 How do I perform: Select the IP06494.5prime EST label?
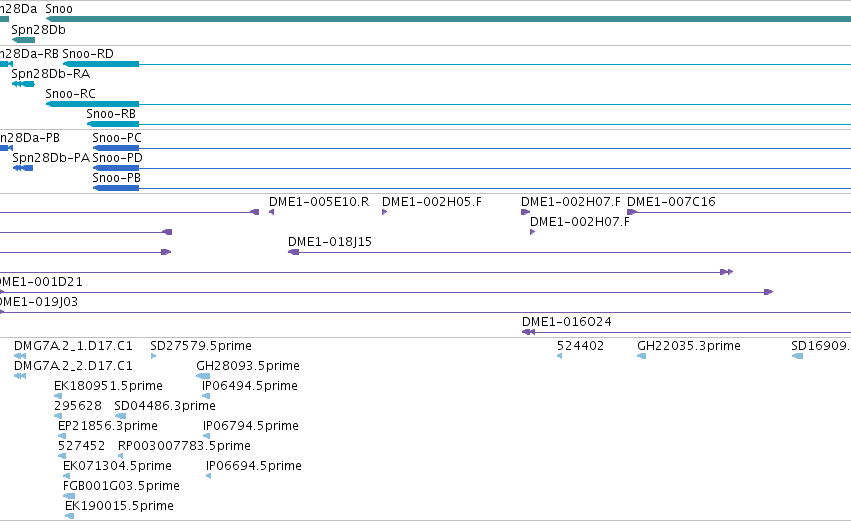pyautogui.click(x=250, y=386)
